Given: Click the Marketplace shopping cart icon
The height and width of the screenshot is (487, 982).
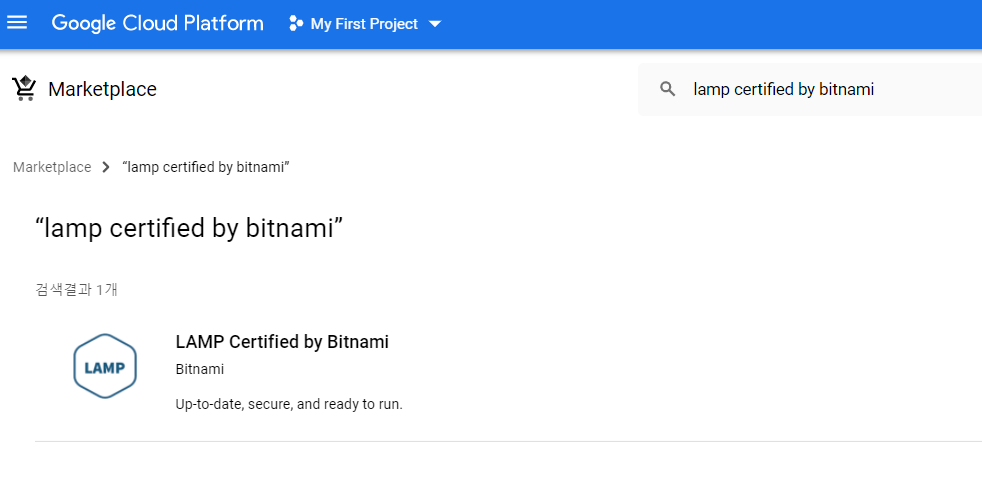Looking at the screenshot, I should tap(24, 89).
